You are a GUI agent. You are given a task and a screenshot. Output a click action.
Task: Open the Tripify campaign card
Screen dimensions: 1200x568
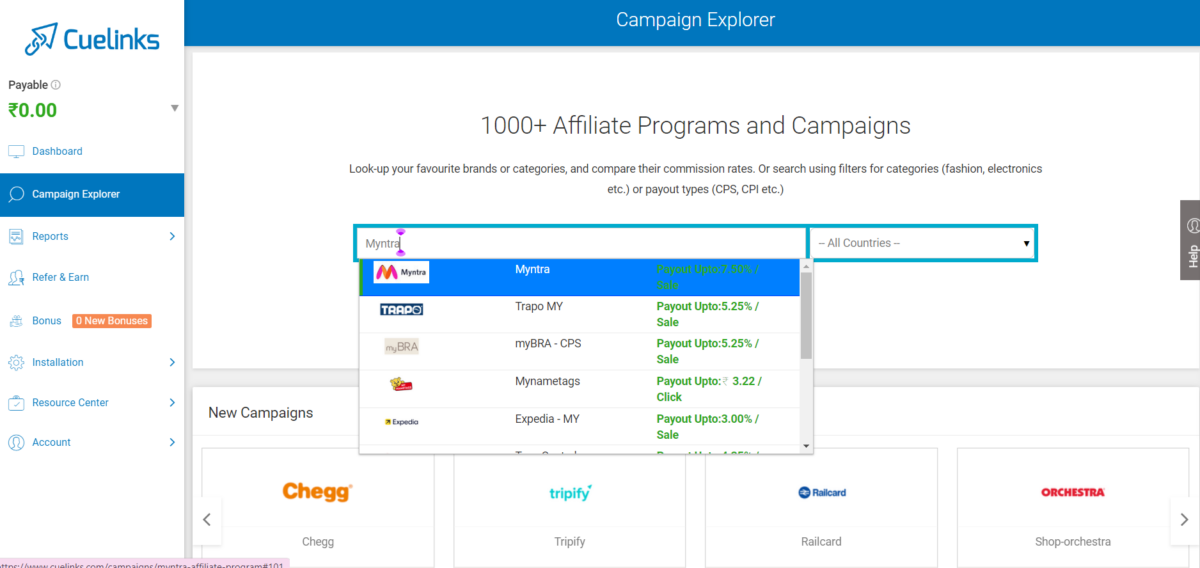[x=570, y=508]
